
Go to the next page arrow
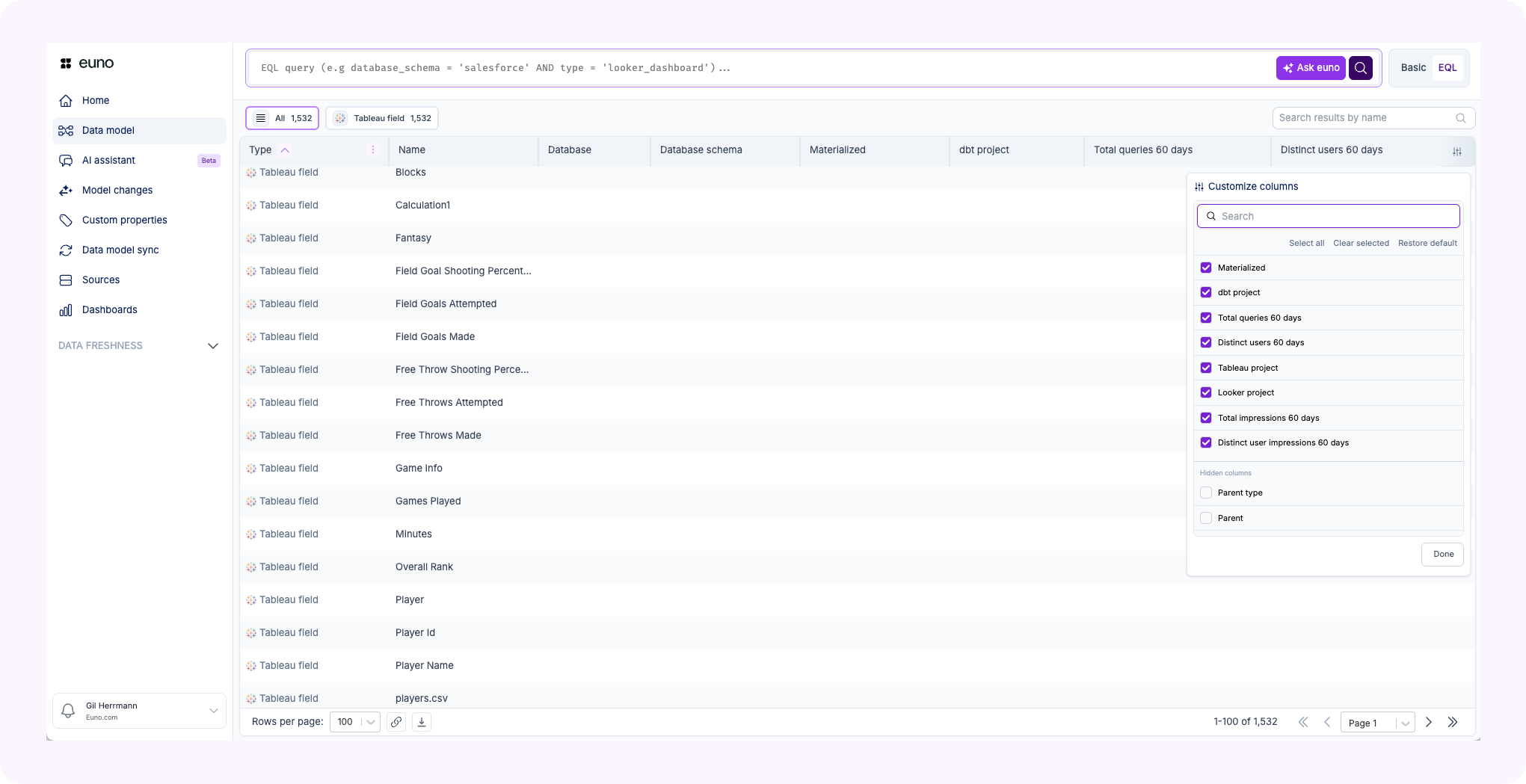[x=1429, y=722]
